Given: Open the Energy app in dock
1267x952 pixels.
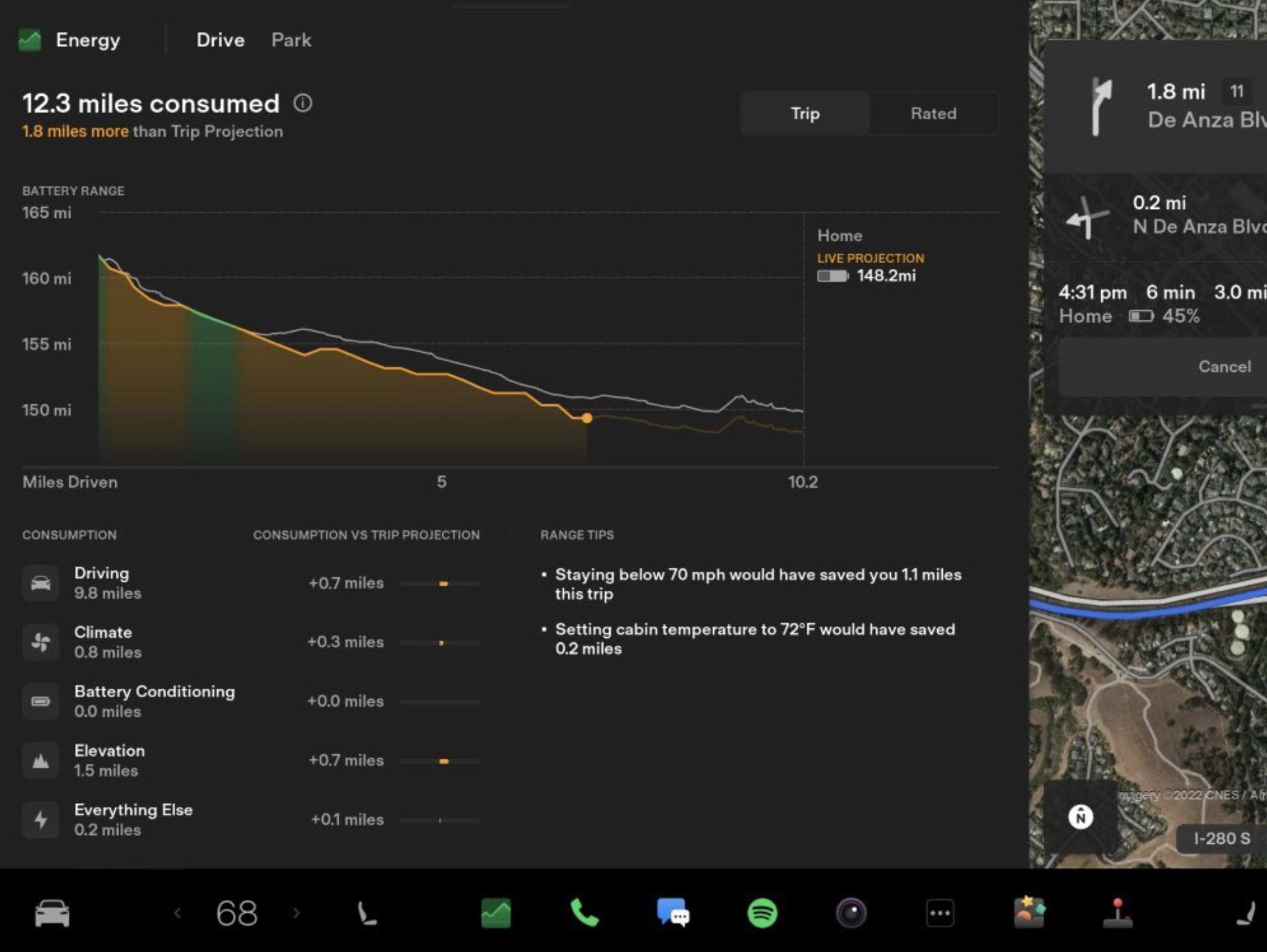Looking at the screenshot, I should 496,913.
